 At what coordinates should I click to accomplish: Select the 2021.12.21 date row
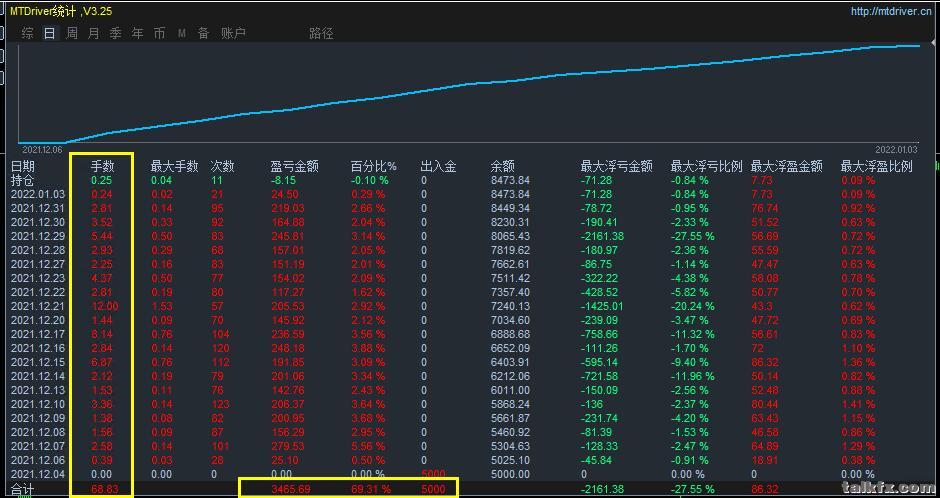tap(37, 306)
